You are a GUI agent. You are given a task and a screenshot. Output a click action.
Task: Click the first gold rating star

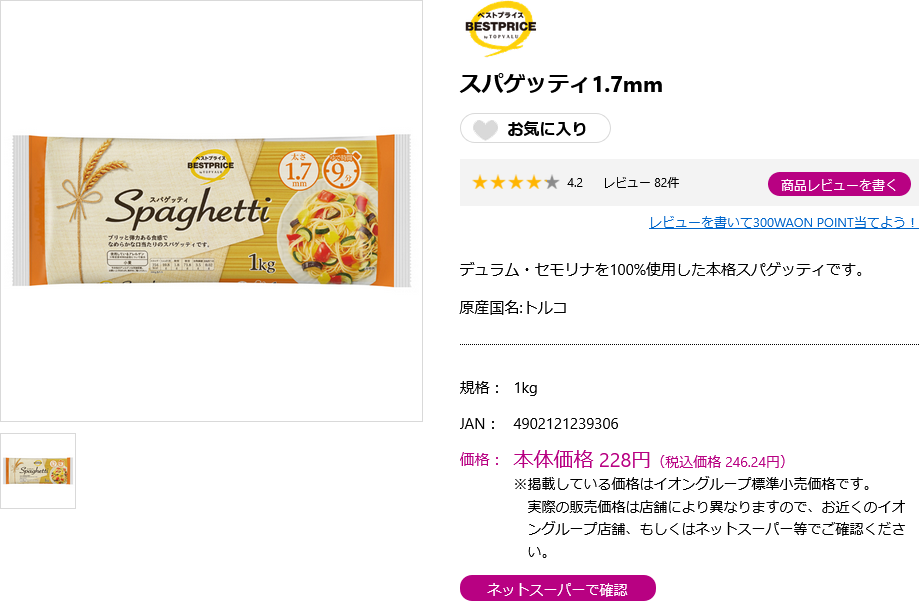(480, 183)
